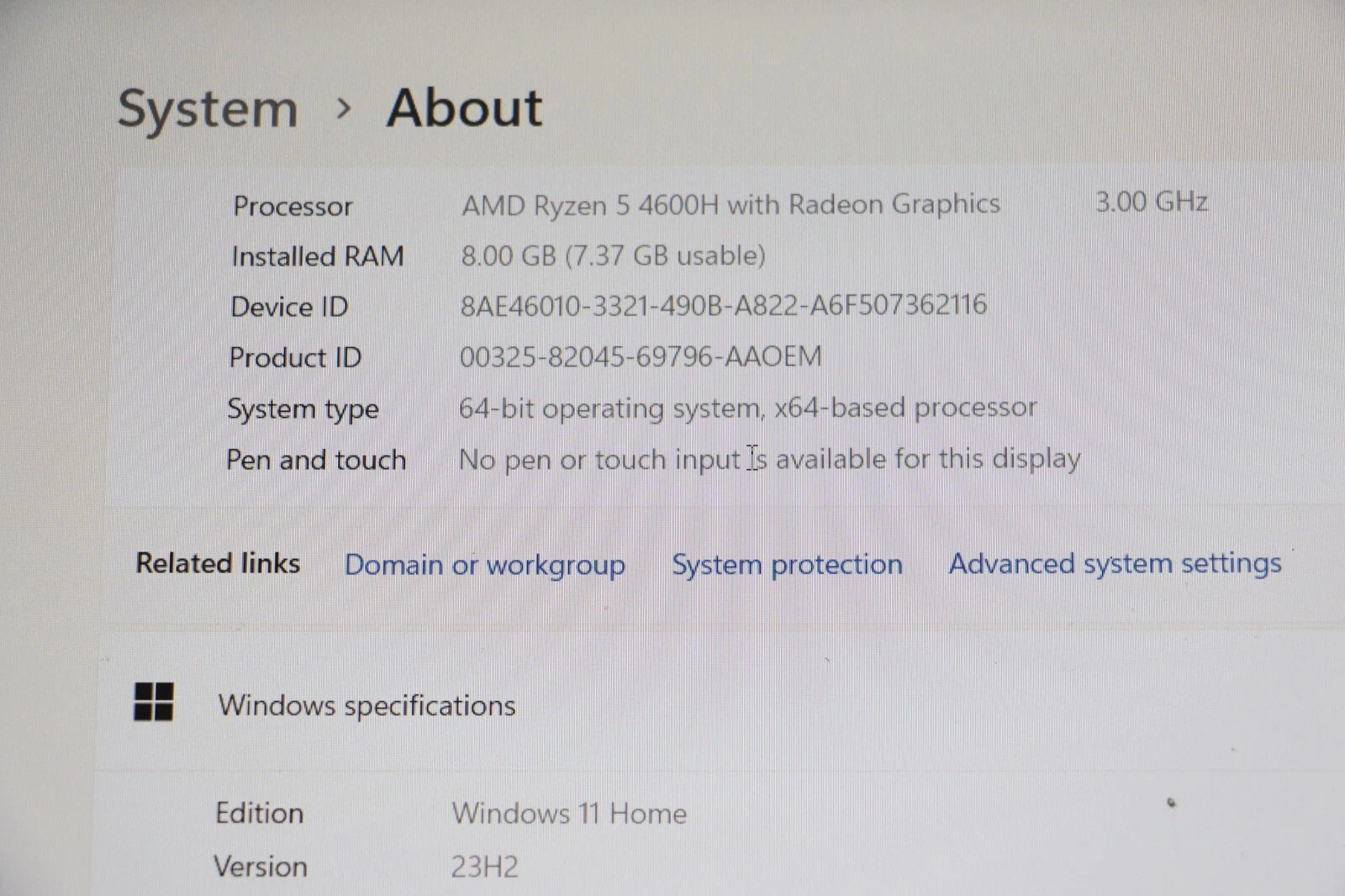Click the Windows logo icon
Viewport: 1345px width, 896px height.
pos(154,702)
